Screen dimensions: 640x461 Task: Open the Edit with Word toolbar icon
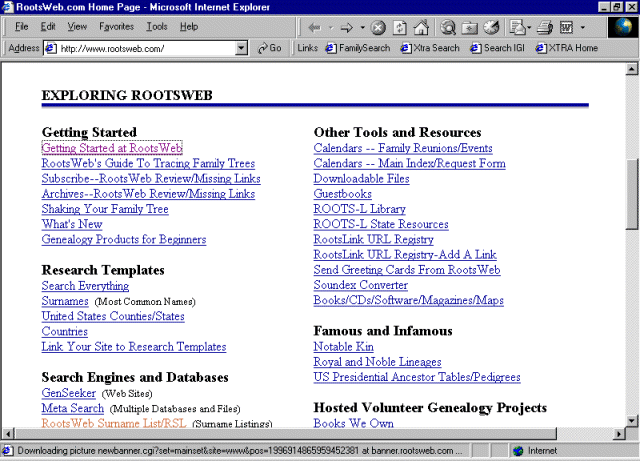point(567,27)
